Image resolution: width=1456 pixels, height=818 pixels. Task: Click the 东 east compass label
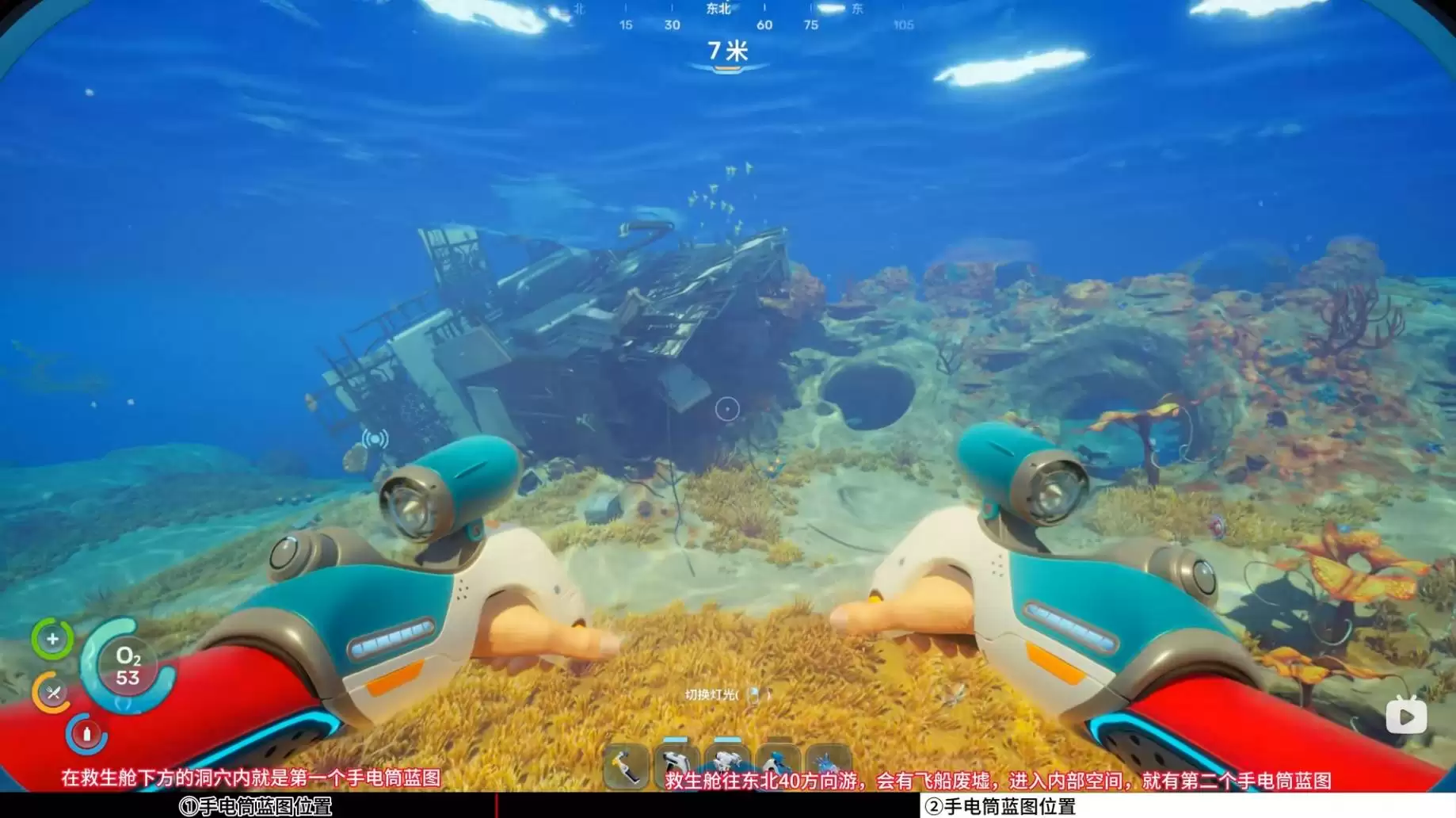tap(857, 9)
